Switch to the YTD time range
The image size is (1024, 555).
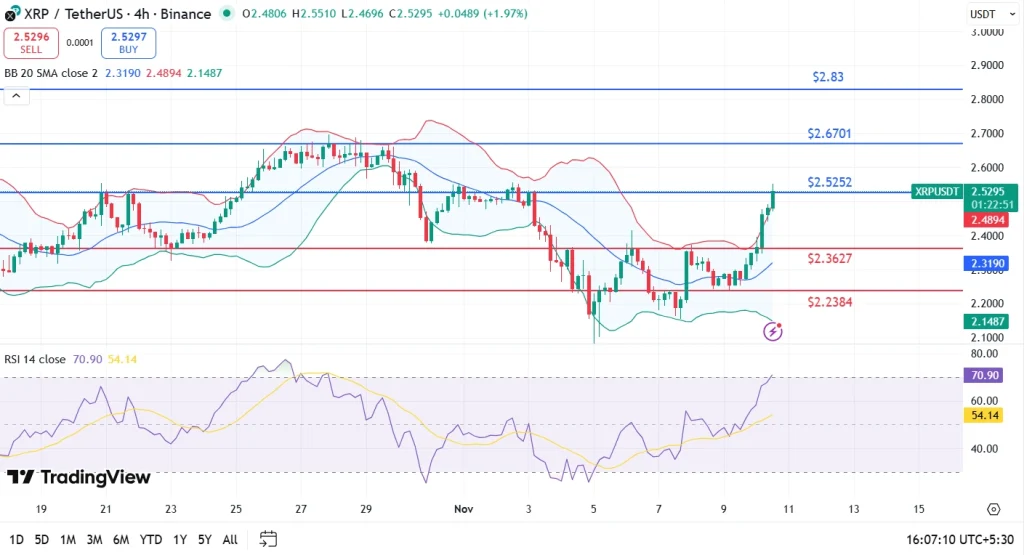[x=152, y=539]
